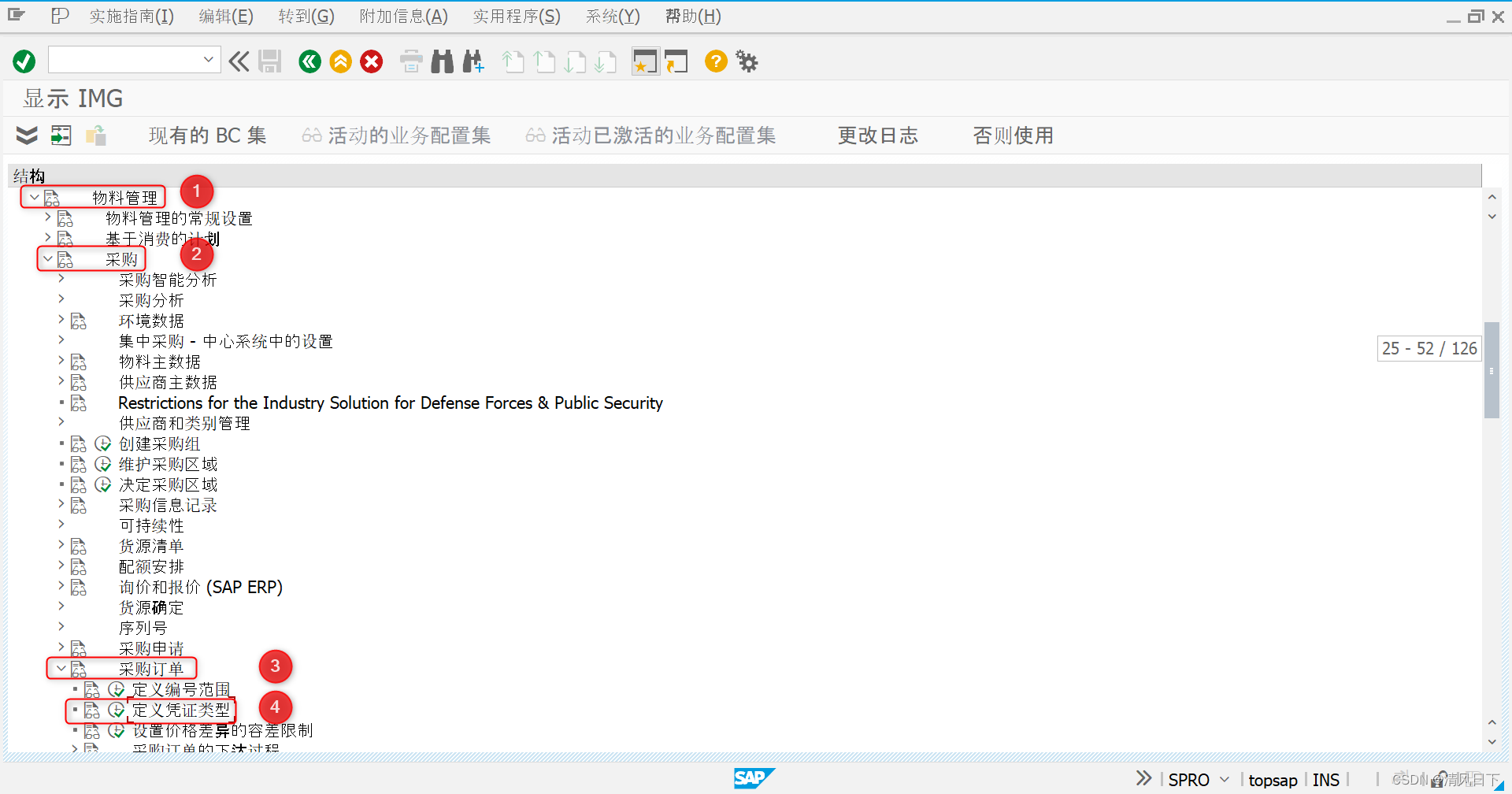
Task: Click the 现有的 BC 集 button
Action: (x=206, y=135)
